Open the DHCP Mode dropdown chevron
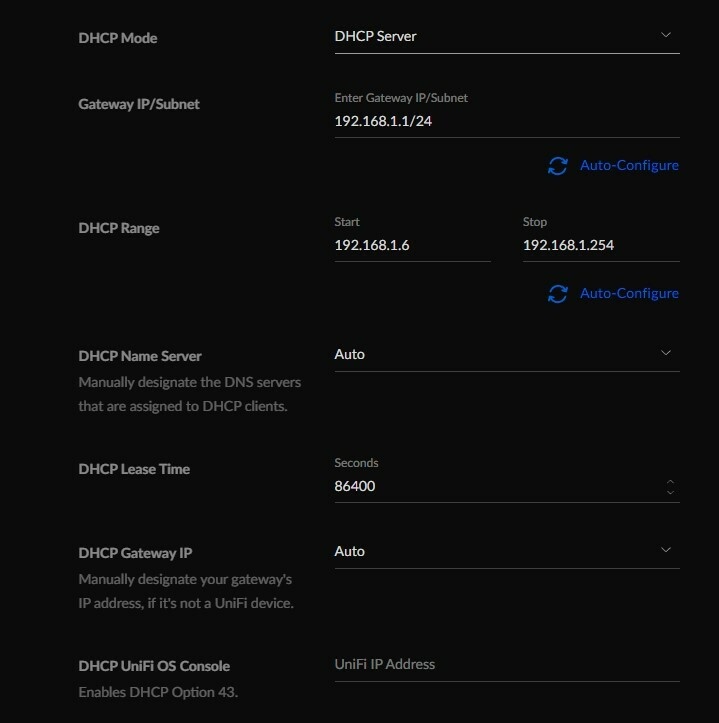The width and height of the screenshot is (719, 723). tap(667, 36)
